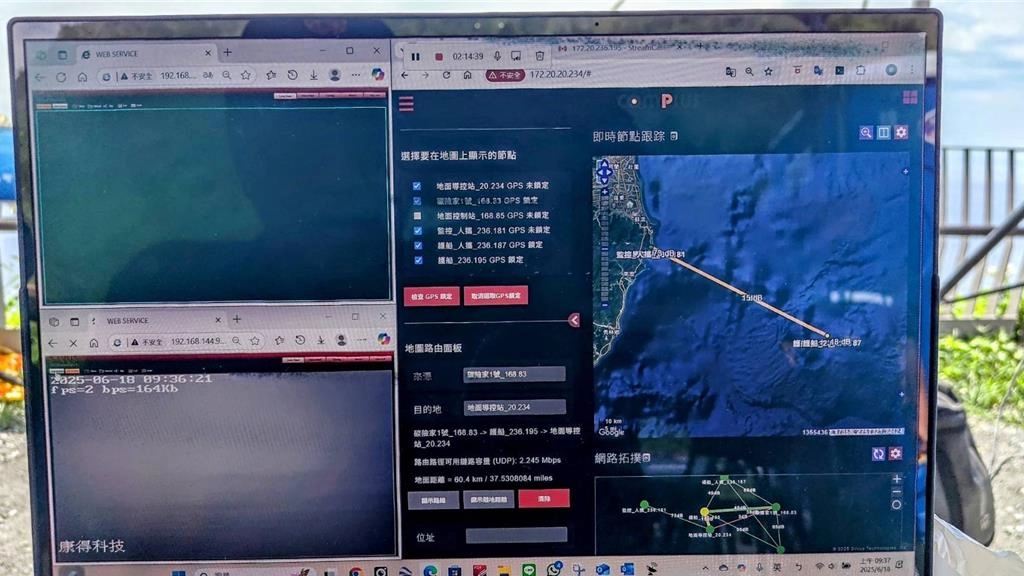Click the check GPS lock button
Viewport: 1024px width, 576px height.
click(431, 296)
